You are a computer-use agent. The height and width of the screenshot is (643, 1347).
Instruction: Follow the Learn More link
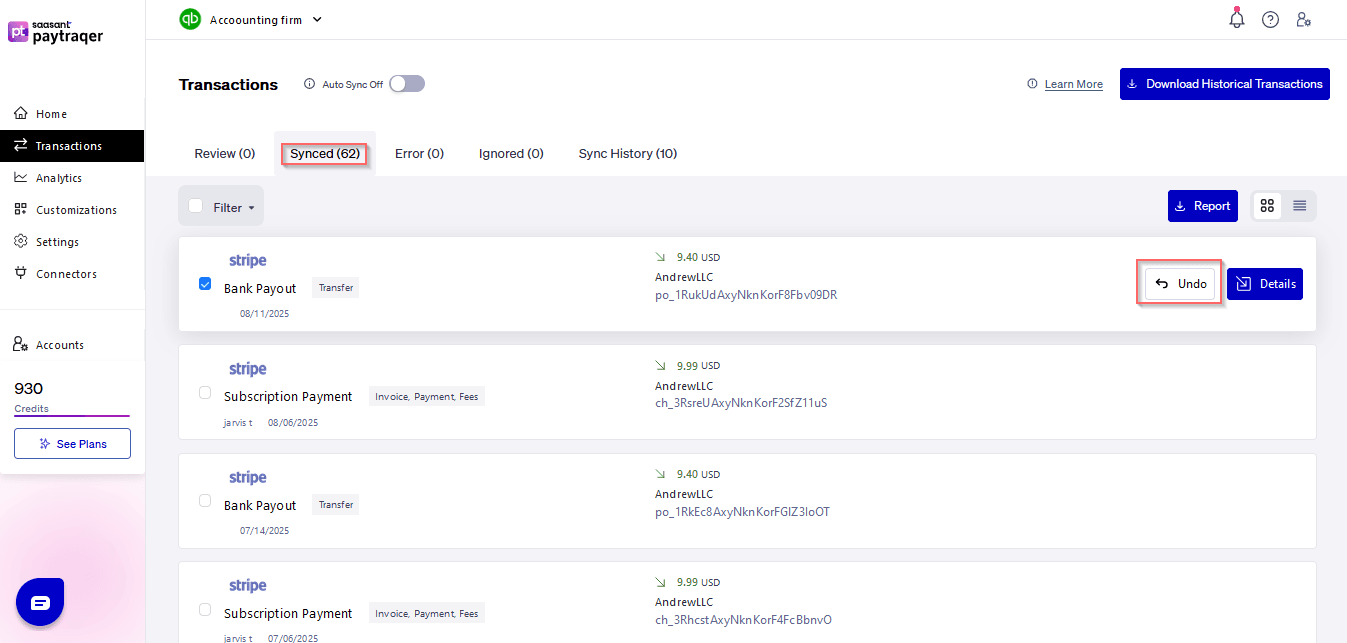1074,85
